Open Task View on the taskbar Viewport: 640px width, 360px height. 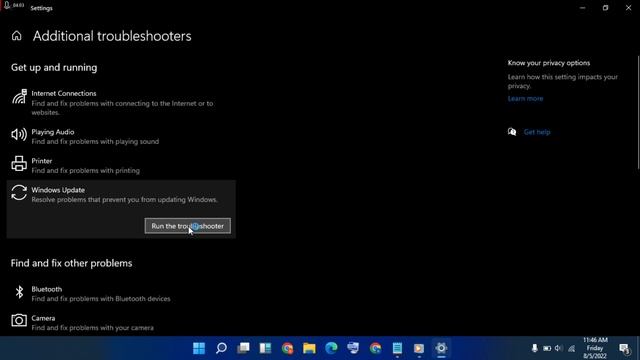tap(243, 348)
